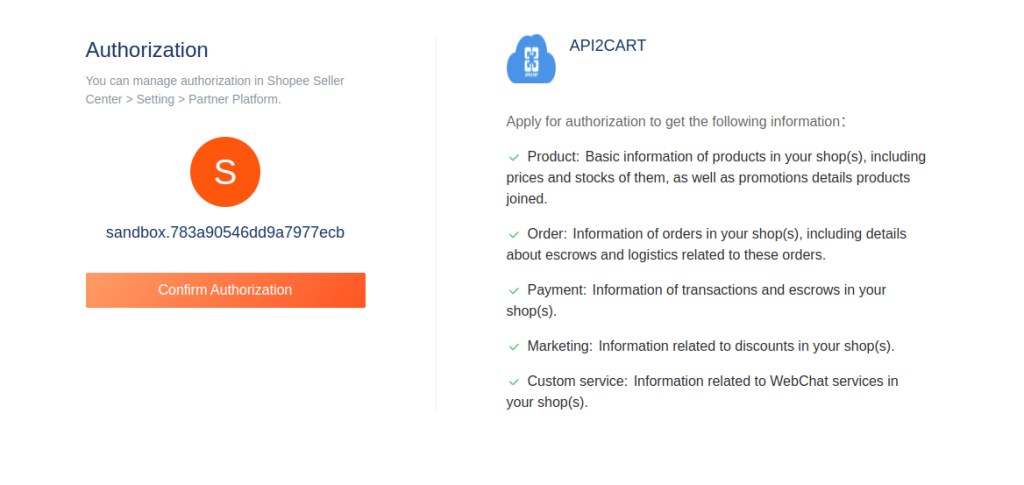
Task: Click the green checkmark beside Marketing
Action: tap(514, 346)
